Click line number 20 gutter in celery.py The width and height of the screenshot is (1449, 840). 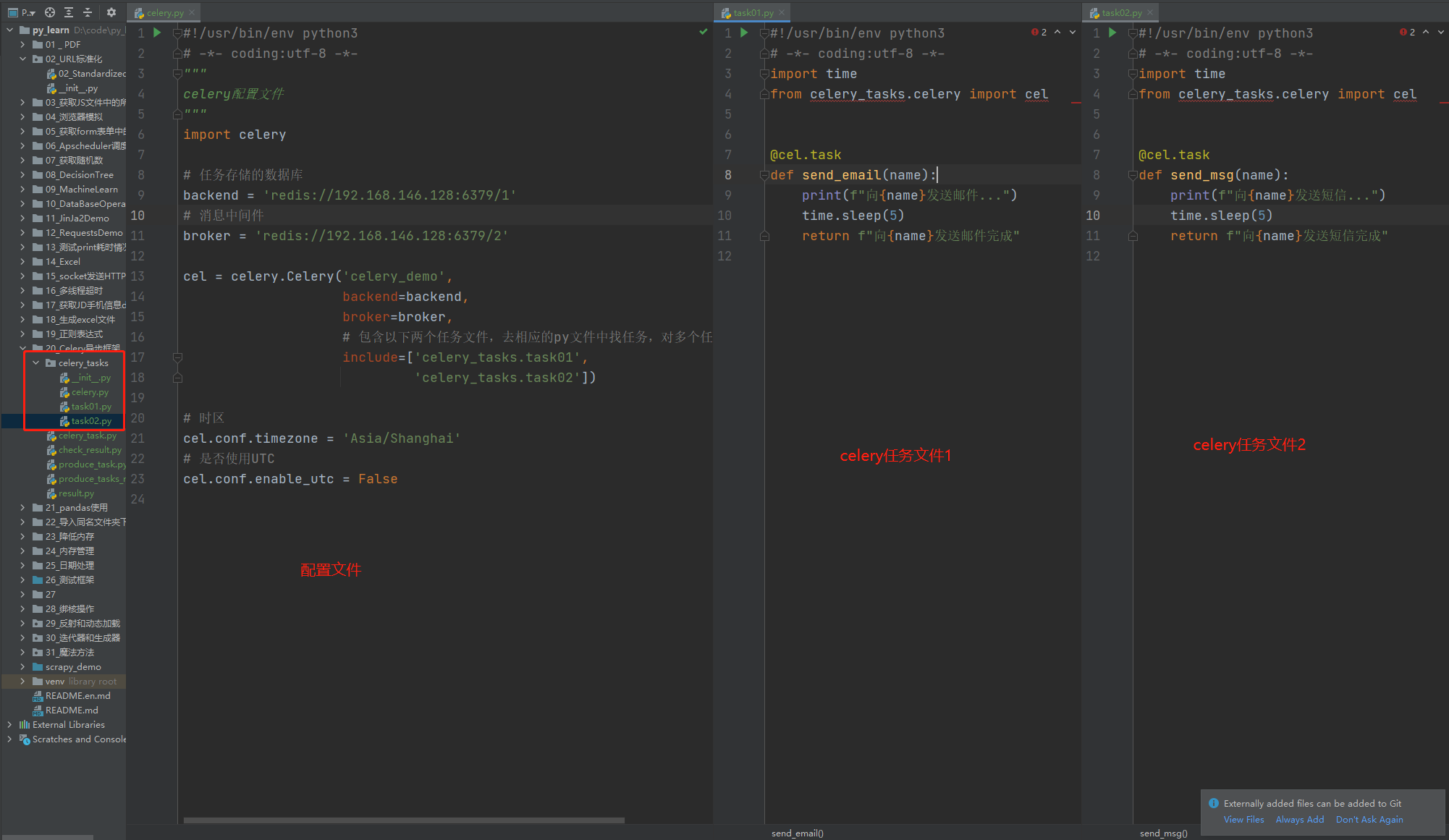pyautogui.click(x=138, y=418)
